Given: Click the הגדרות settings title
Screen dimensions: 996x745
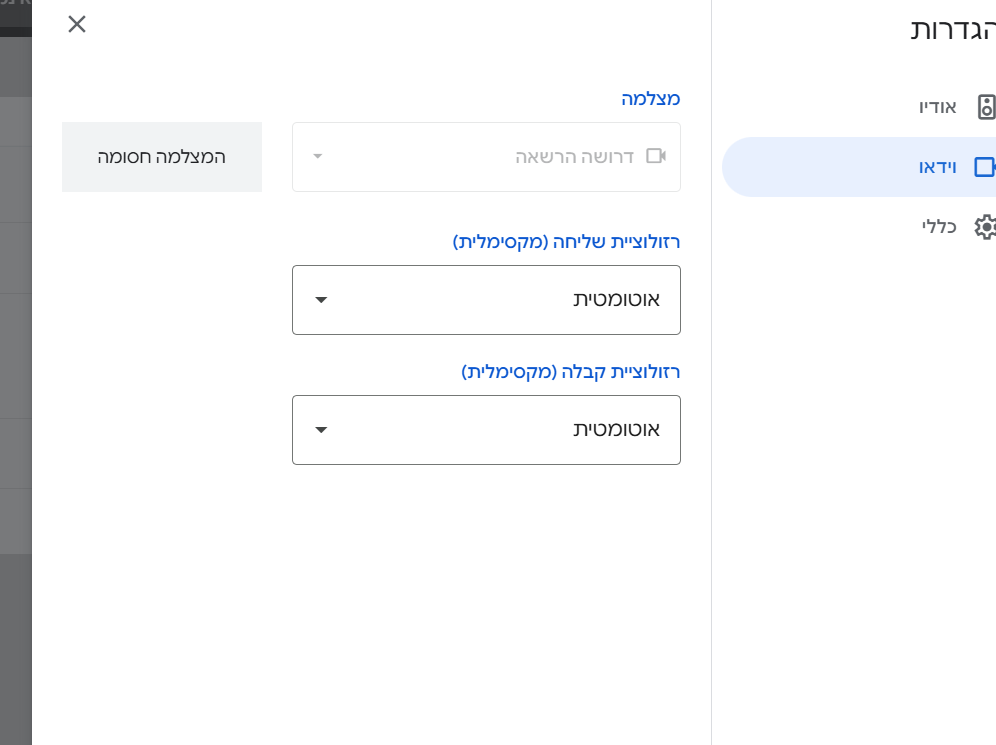Looking at the screenshot, I should click(952, 30).
